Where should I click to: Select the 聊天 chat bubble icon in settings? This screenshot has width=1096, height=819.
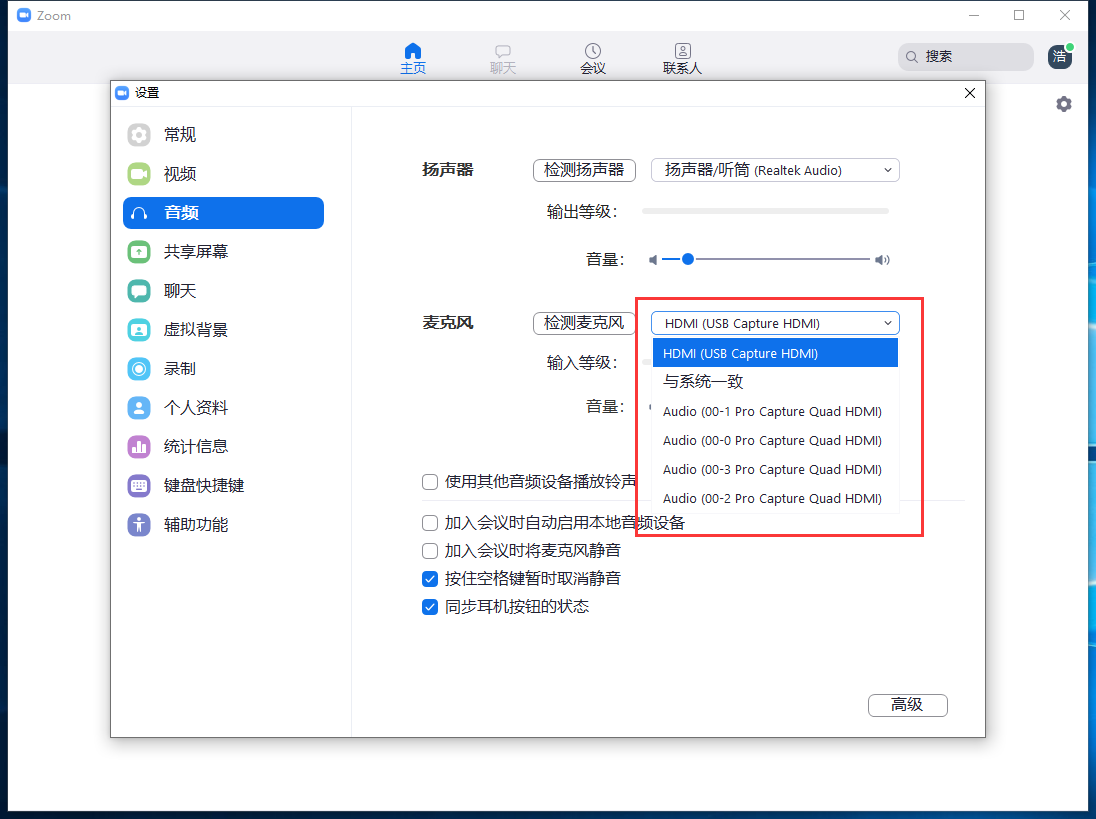[139, 291]
